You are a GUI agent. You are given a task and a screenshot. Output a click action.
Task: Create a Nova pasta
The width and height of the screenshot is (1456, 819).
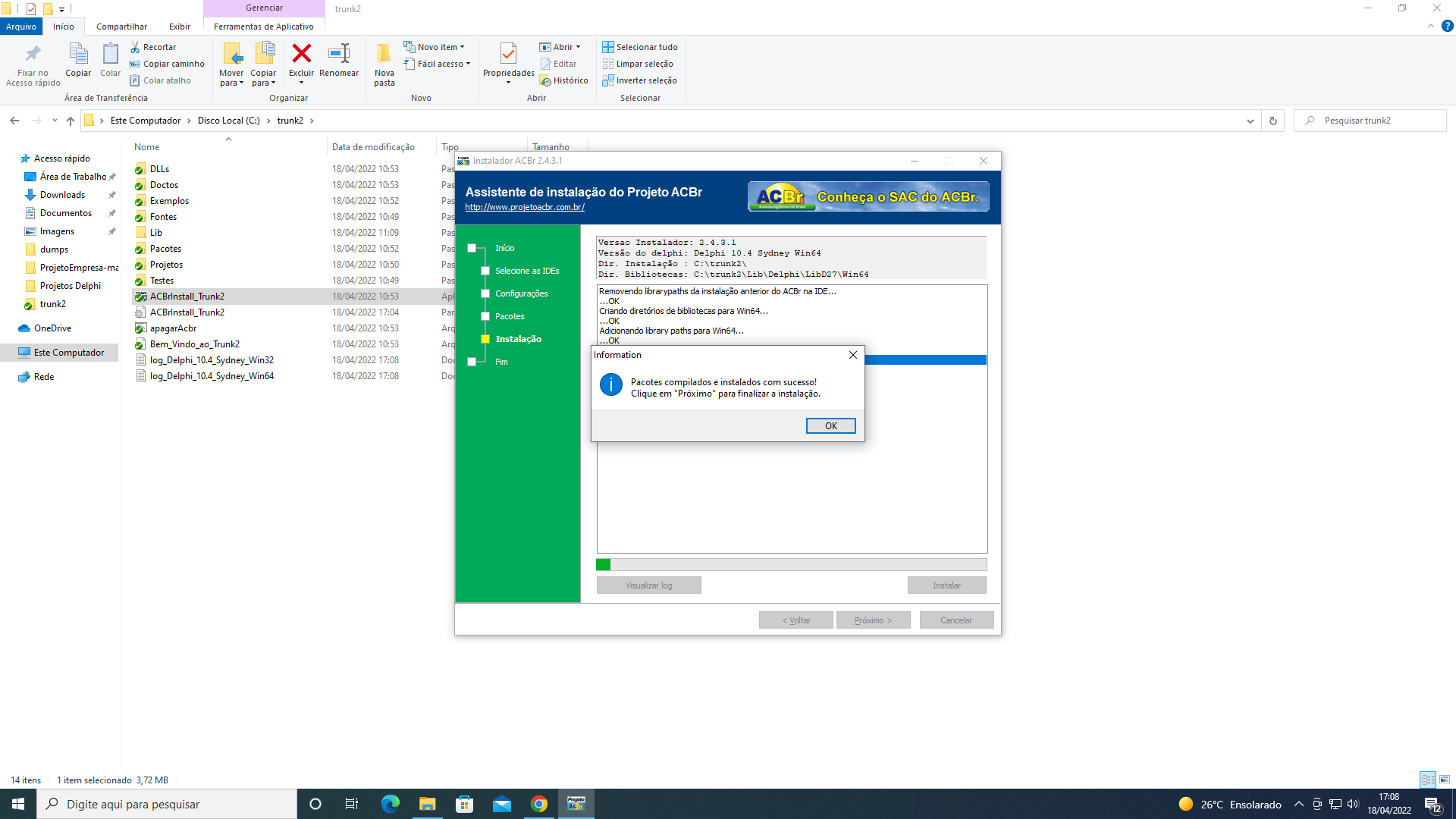384,64
